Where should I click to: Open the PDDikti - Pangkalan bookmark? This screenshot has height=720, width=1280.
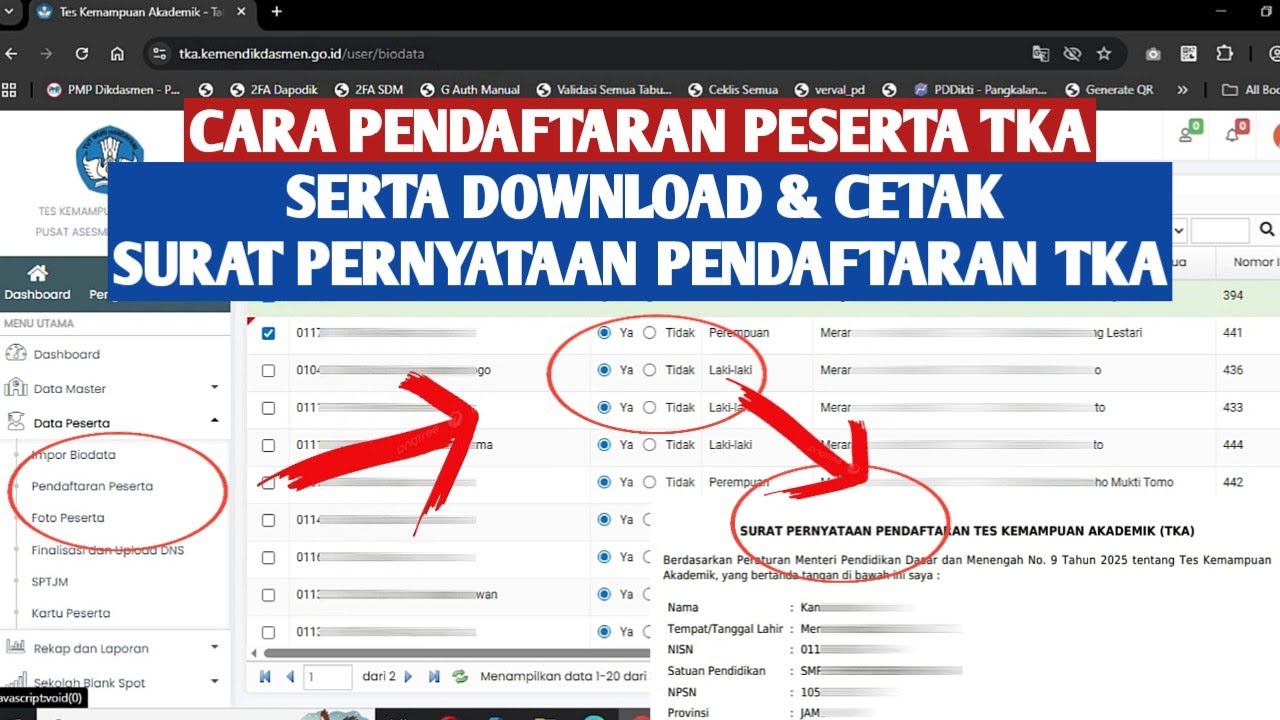[980, 90]
